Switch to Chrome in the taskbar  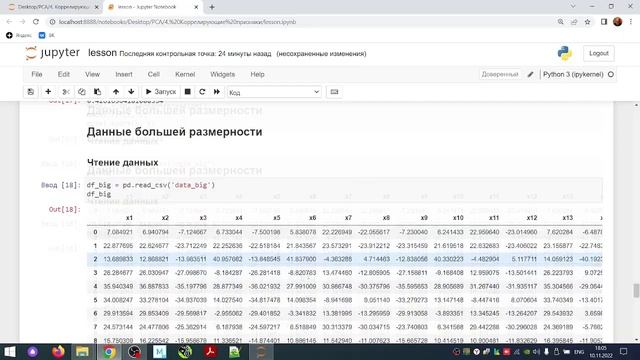(109, 351)
